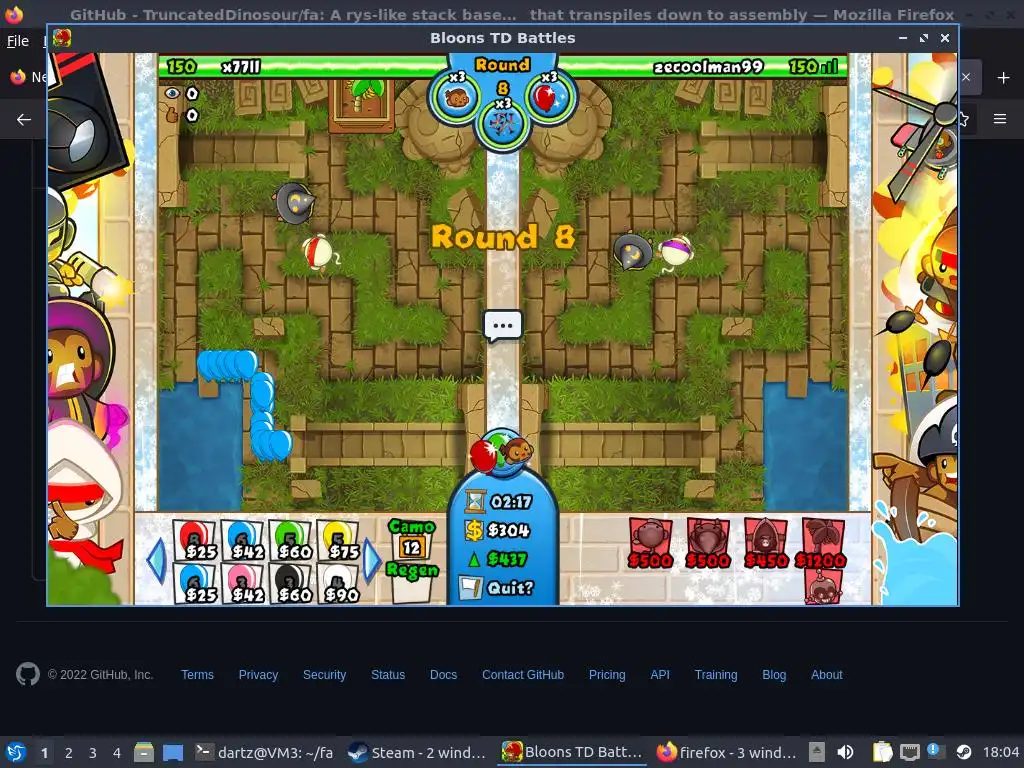The image size is (1024, 768).
Task: Open Firefox hamburger application menu
Action: click(x=1000, y=119)
